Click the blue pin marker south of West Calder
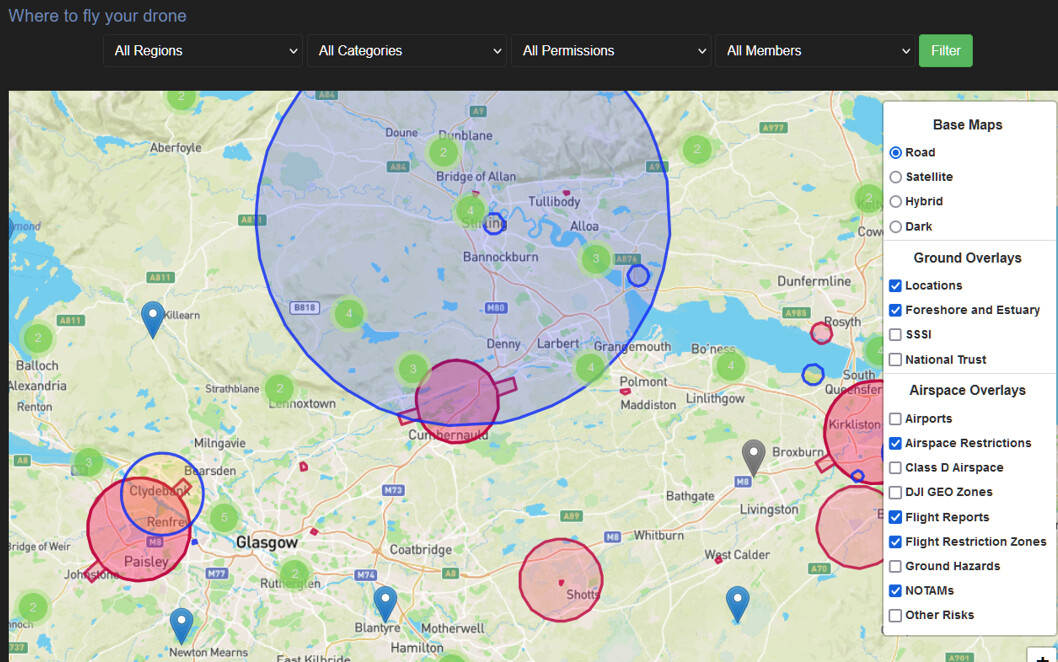1058x662 pixels. 737,603
